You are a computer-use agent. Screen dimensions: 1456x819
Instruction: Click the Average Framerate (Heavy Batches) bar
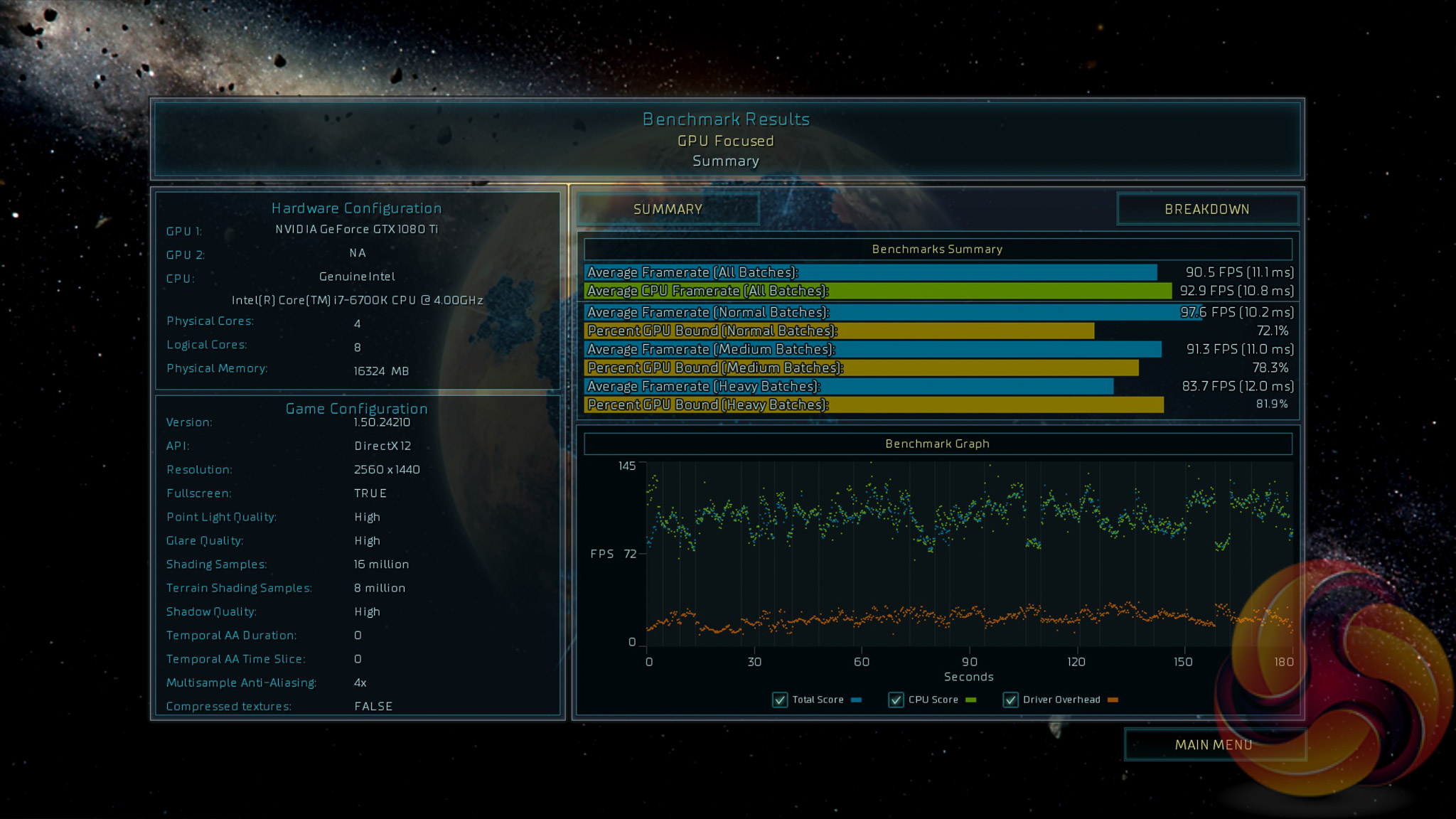click(849, 386)
